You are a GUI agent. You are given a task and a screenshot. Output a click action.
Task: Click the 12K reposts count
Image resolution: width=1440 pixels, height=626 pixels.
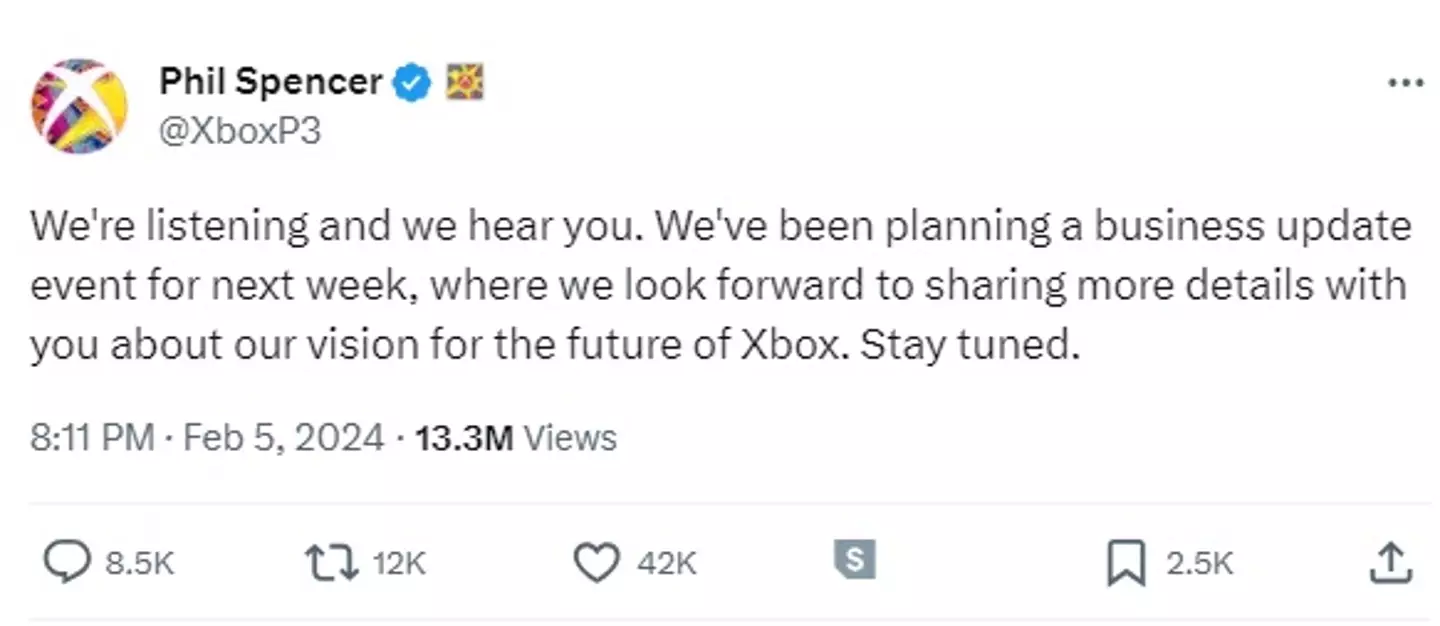click(399, 565)
